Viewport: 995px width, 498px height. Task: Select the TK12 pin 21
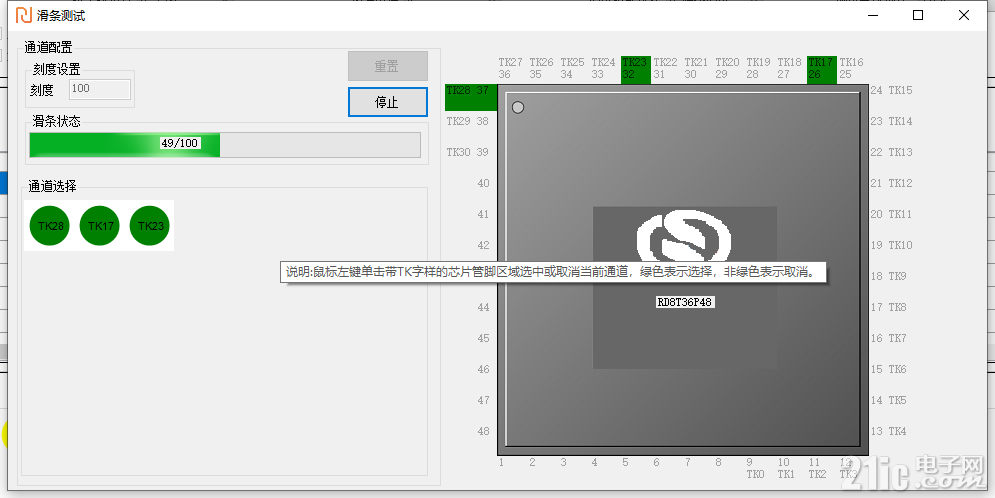[x=892, y=183]
